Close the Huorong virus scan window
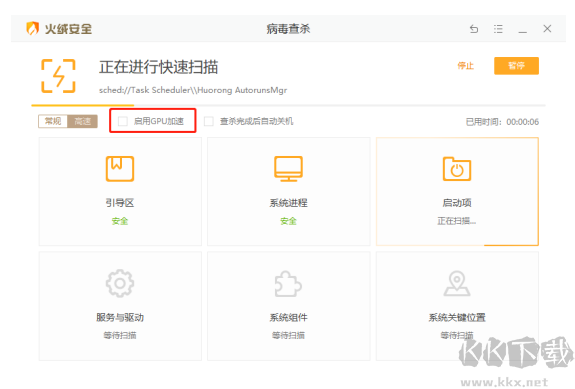 pyautogui.click(x=547, y=28)
